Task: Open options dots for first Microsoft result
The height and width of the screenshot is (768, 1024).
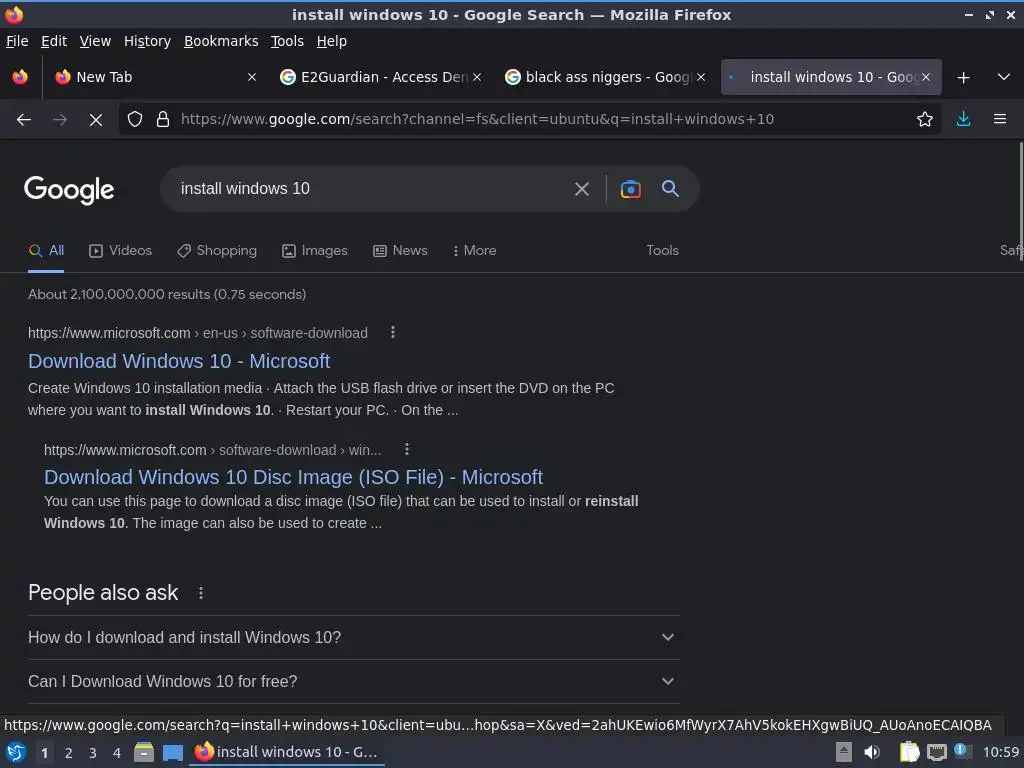Action: tap(392, 332)
